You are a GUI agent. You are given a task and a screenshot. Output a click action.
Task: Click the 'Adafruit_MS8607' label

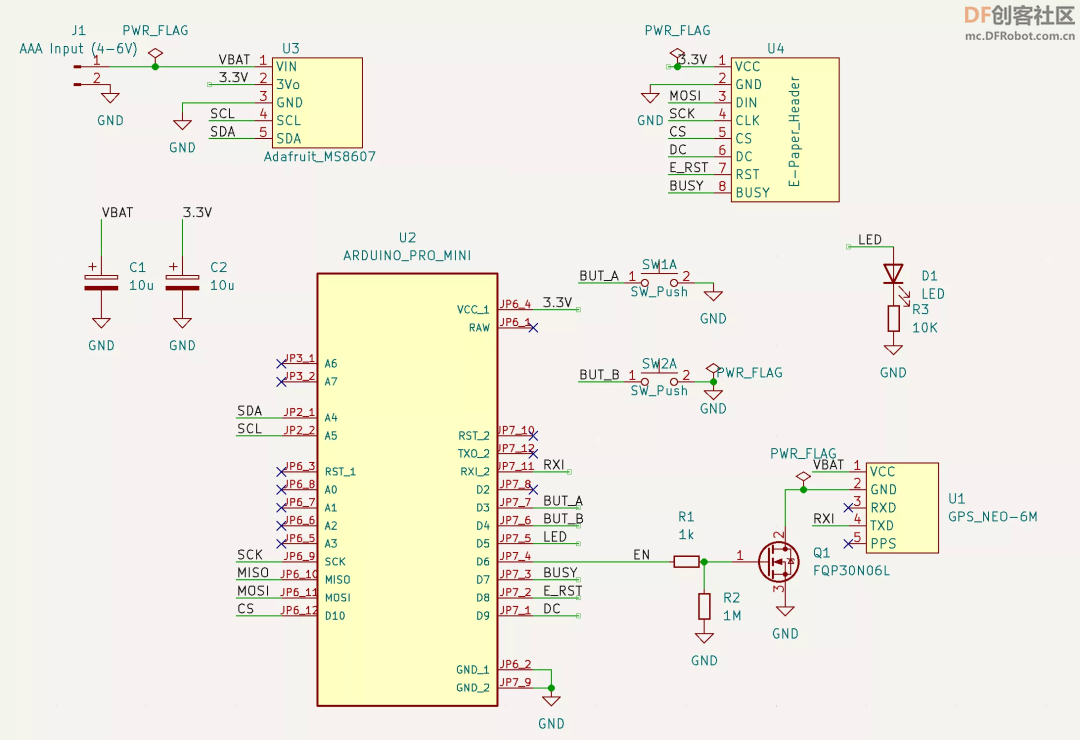(320, 156)
